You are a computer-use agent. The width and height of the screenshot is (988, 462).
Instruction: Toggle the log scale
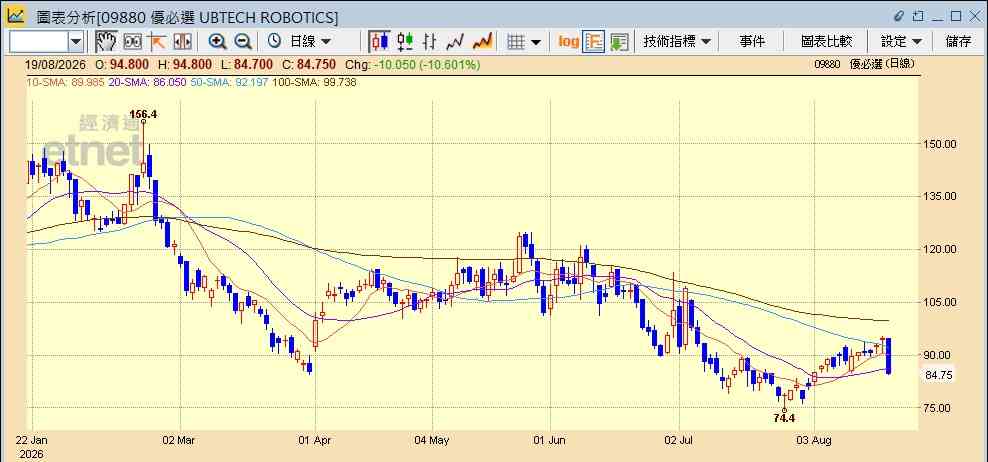(568, 42)
